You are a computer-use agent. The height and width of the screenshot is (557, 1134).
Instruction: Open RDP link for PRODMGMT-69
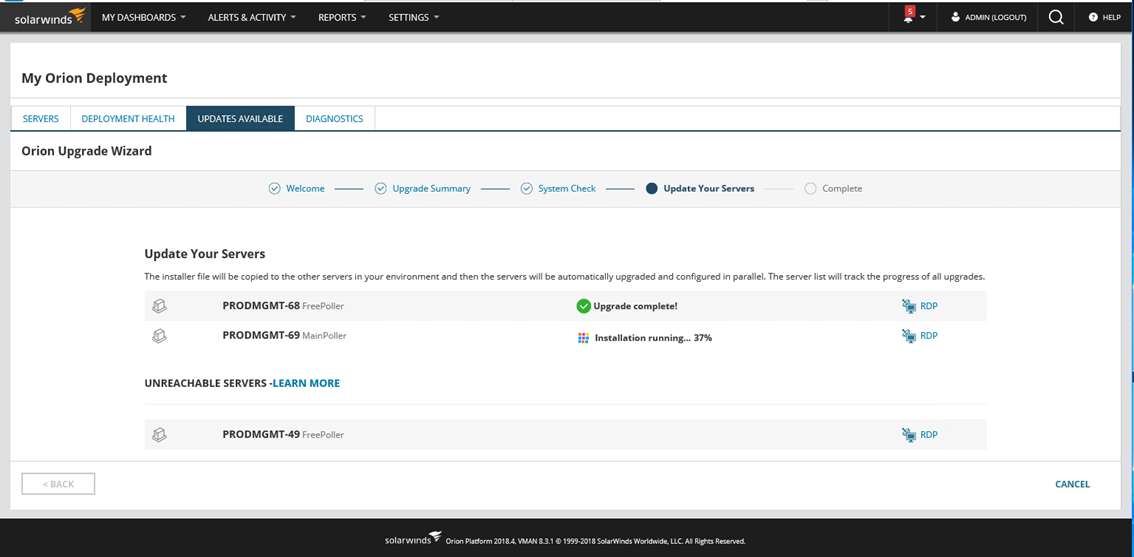tap(929, 336)
